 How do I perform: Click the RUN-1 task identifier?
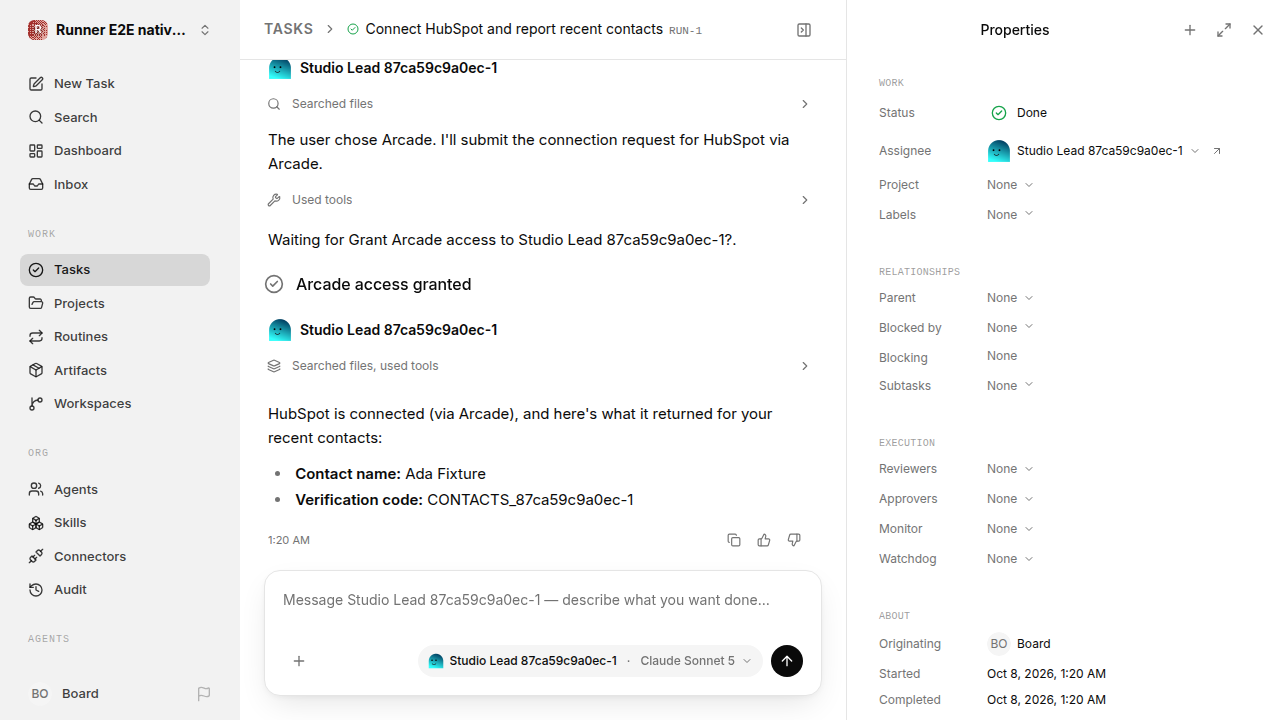[x=685, y=31]
